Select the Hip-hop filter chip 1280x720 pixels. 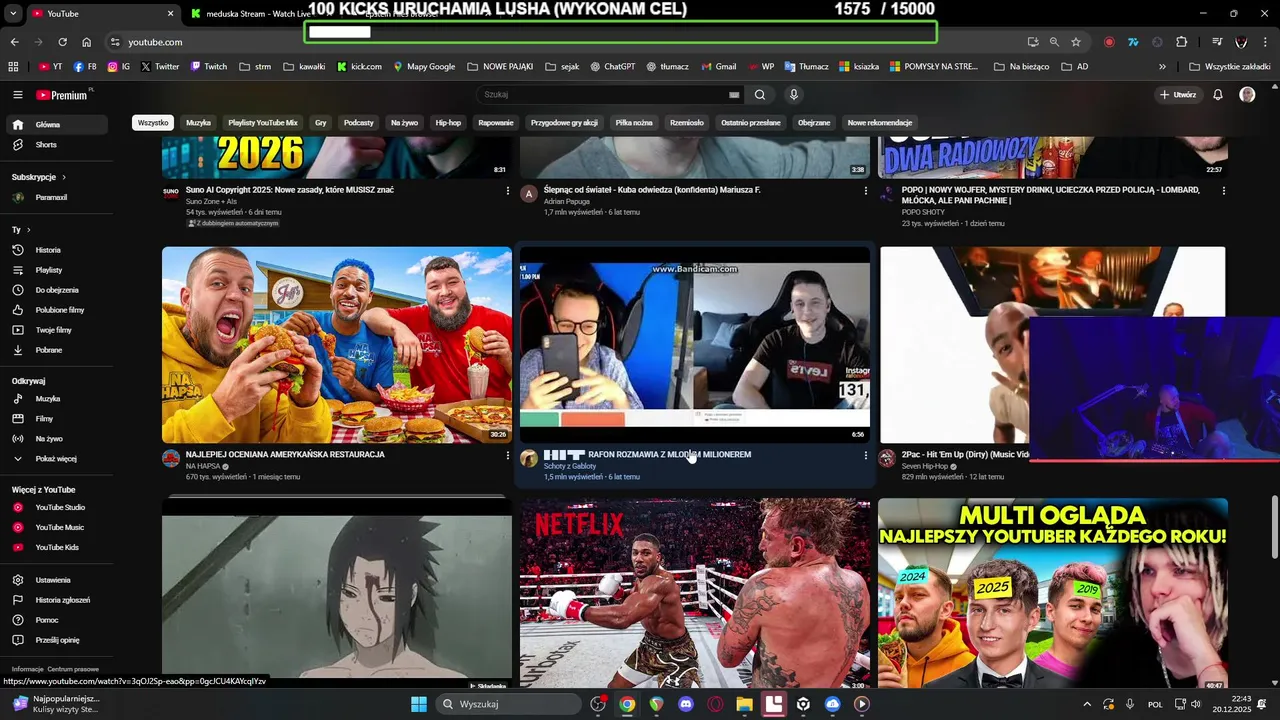(448, 123)
